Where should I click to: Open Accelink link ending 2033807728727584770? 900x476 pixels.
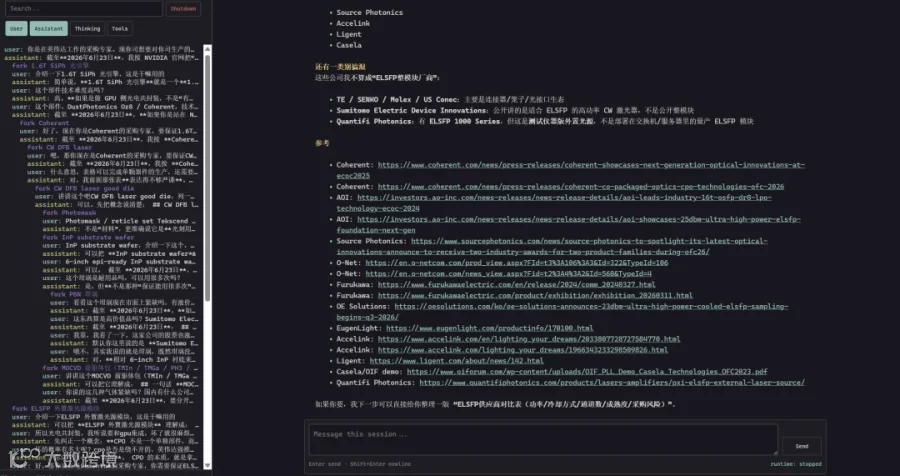pyautogui.click(x=529, y=339)
